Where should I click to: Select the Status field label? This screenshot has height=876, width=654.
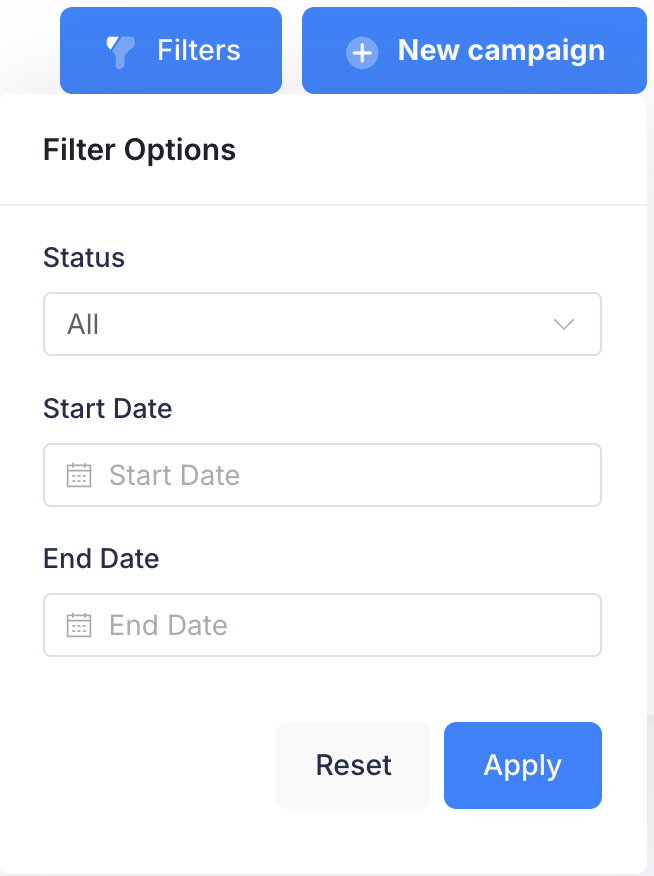tap(83, 257)
